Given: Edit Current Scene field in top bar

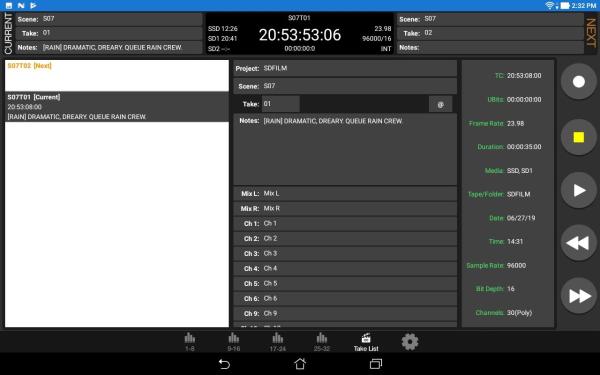Looking at the screenshot, I should tap(109, 19).
